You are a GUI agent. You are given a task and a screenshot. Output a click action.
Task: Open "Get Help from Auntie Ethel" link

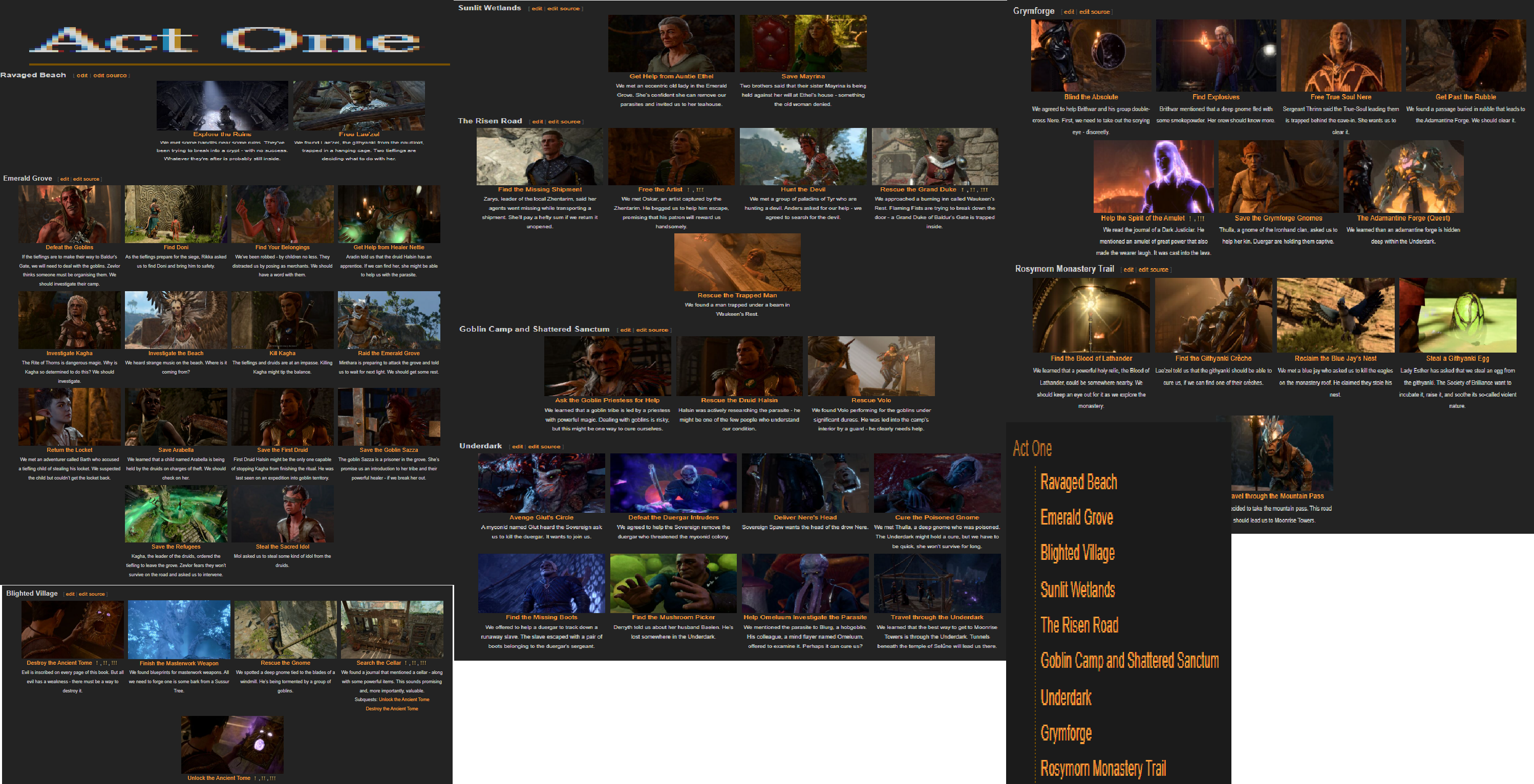click(671, 76)
